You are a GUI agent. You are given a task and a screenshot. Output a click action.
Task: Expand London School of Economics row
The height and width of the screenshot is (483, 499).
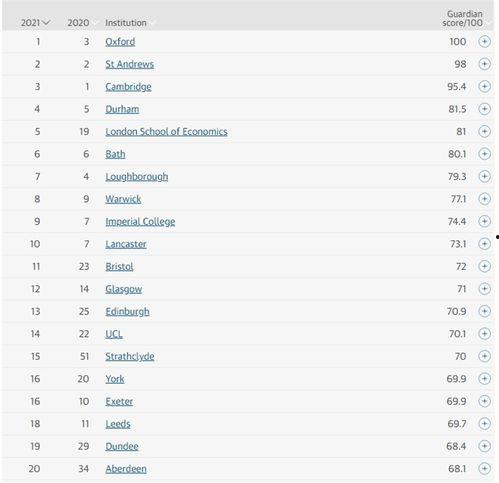pyautogui.click(x=484, y=131)
